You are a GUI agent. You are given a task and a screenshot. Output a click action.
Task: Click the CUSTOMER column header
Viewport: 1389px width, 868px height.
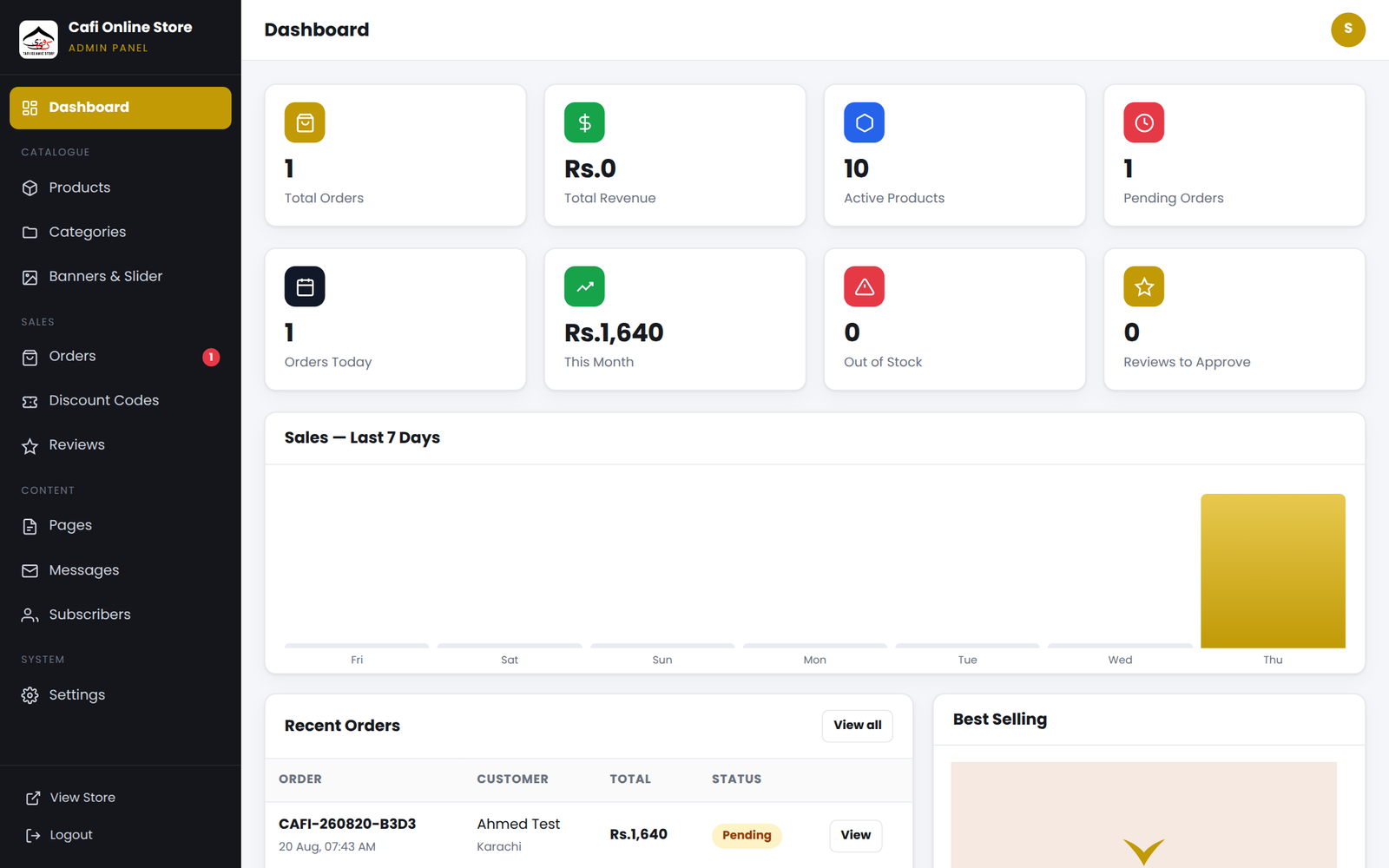[x=512, y=779]
